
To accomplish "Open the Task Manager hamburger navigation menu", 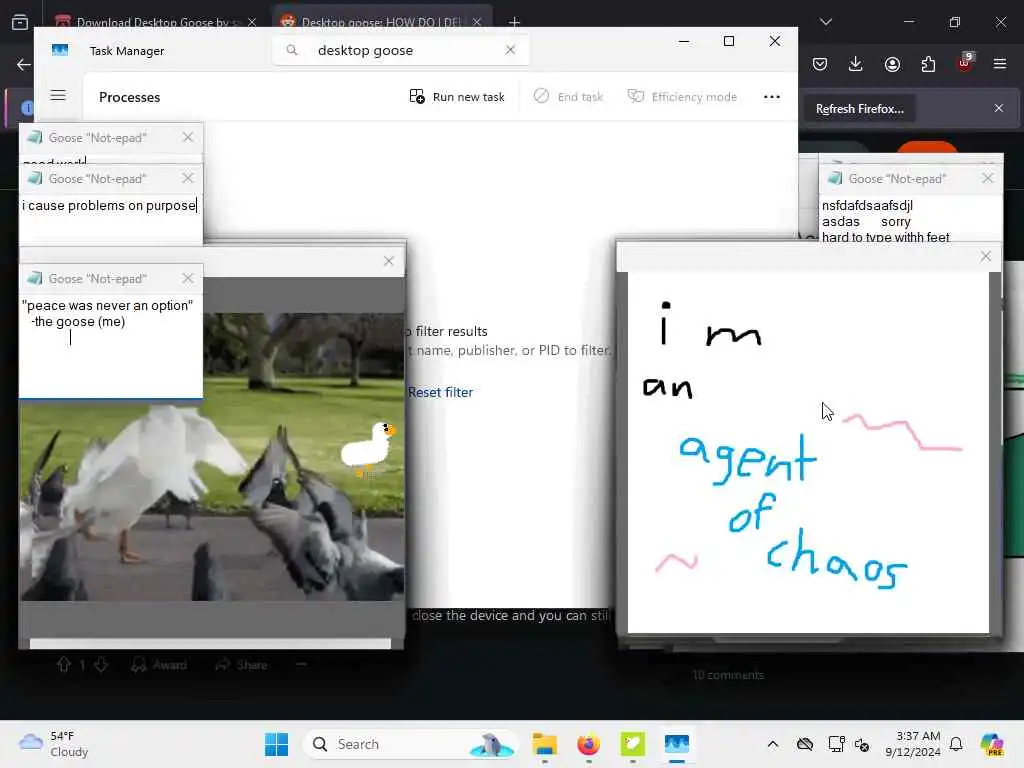I will pos(58,96).
